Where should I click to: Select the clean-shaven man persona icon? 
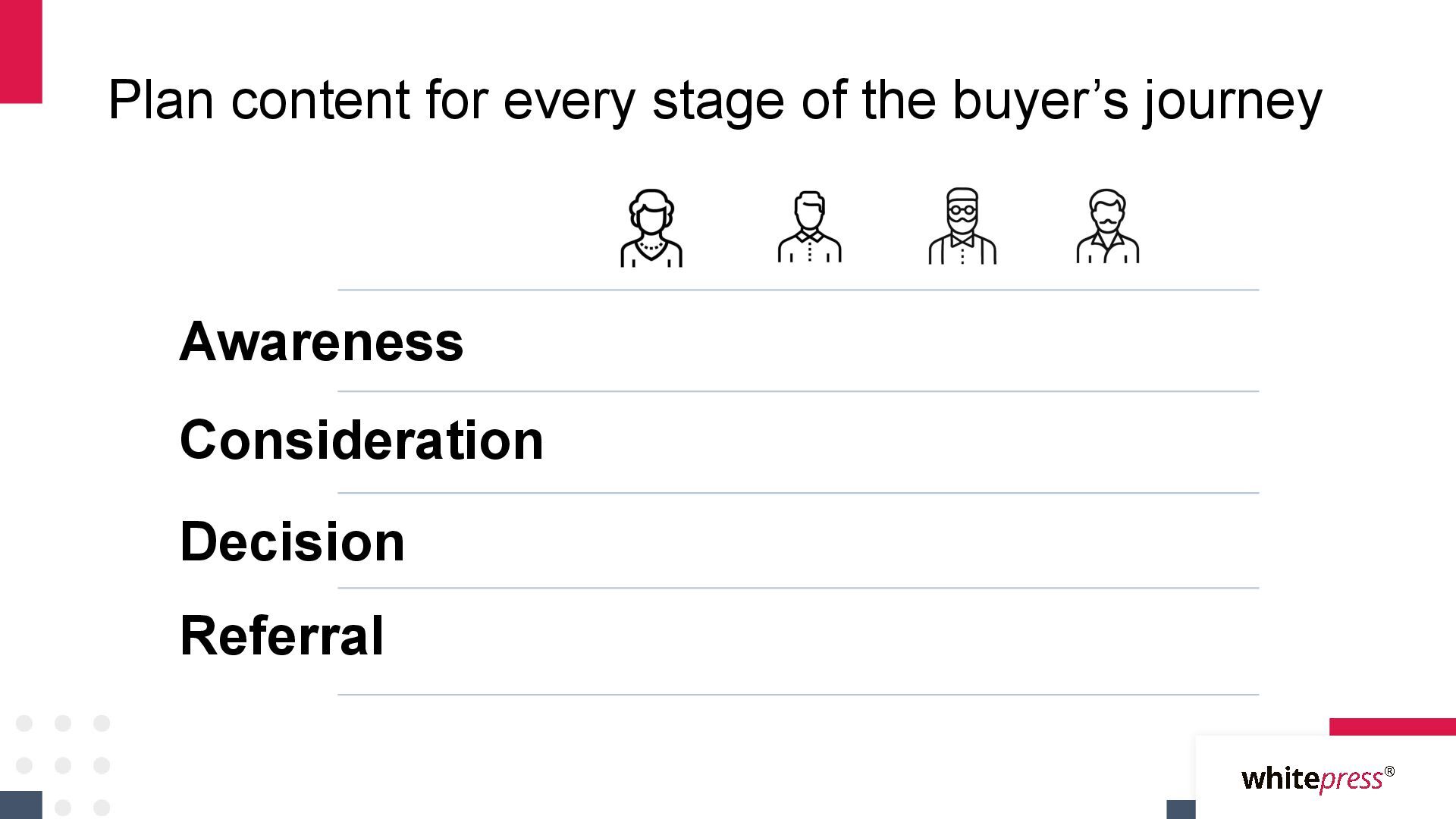(809, 227)
